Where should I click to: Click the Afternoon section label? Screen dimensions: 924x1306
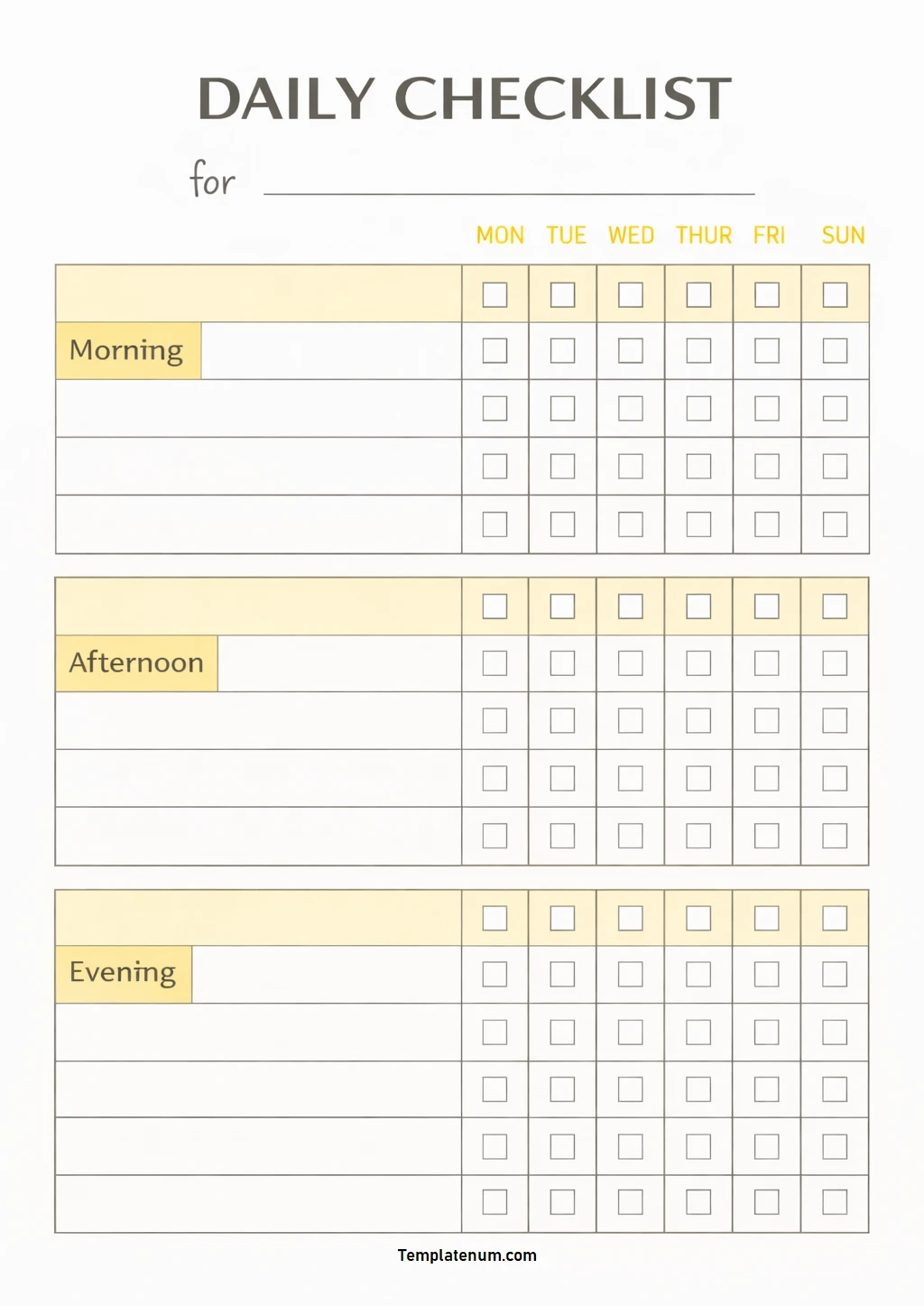136,663
